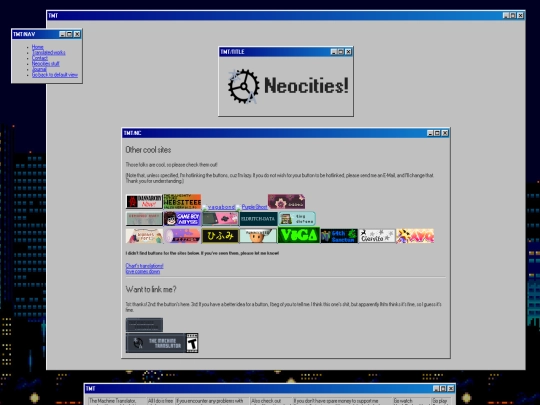Click the small dark Machine Translator button

[144, 325]
